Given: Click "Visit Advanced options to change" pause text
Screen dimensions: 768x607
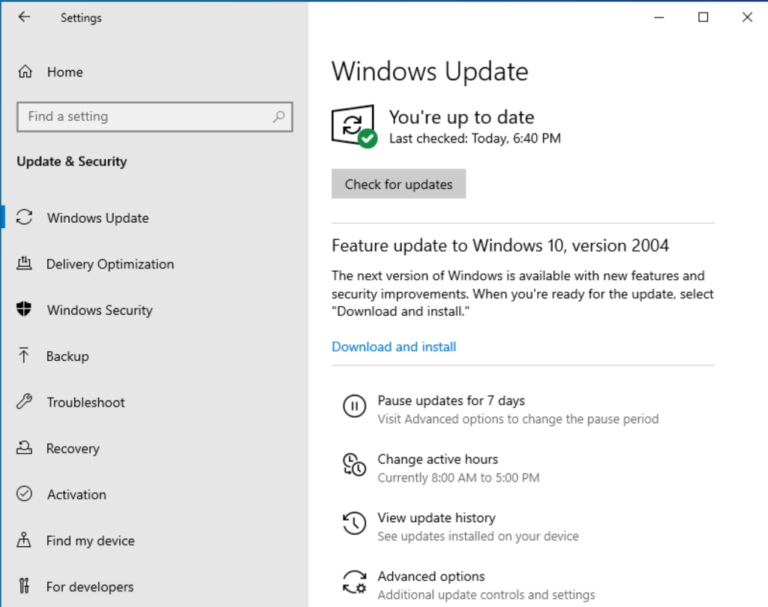Looking at the screenshot, I should click(x=518, y=419).
